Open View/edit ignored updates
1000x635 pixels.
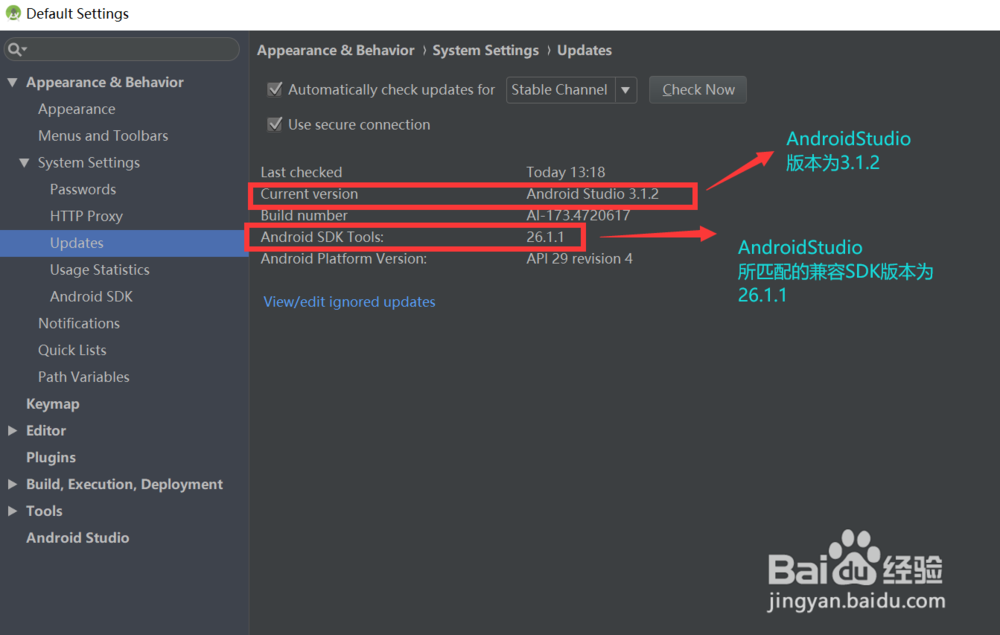pos(349,301)
